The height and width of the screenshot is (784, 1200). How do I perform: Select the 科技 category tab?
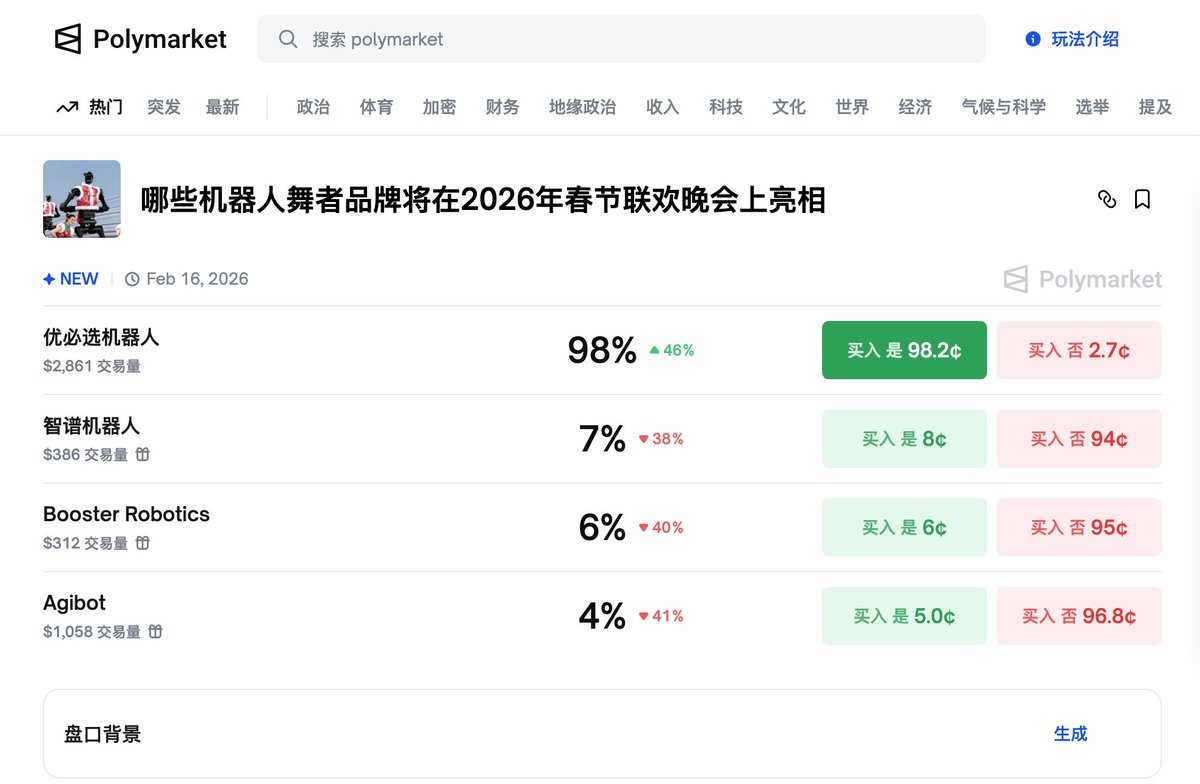(x=726, y=107)
